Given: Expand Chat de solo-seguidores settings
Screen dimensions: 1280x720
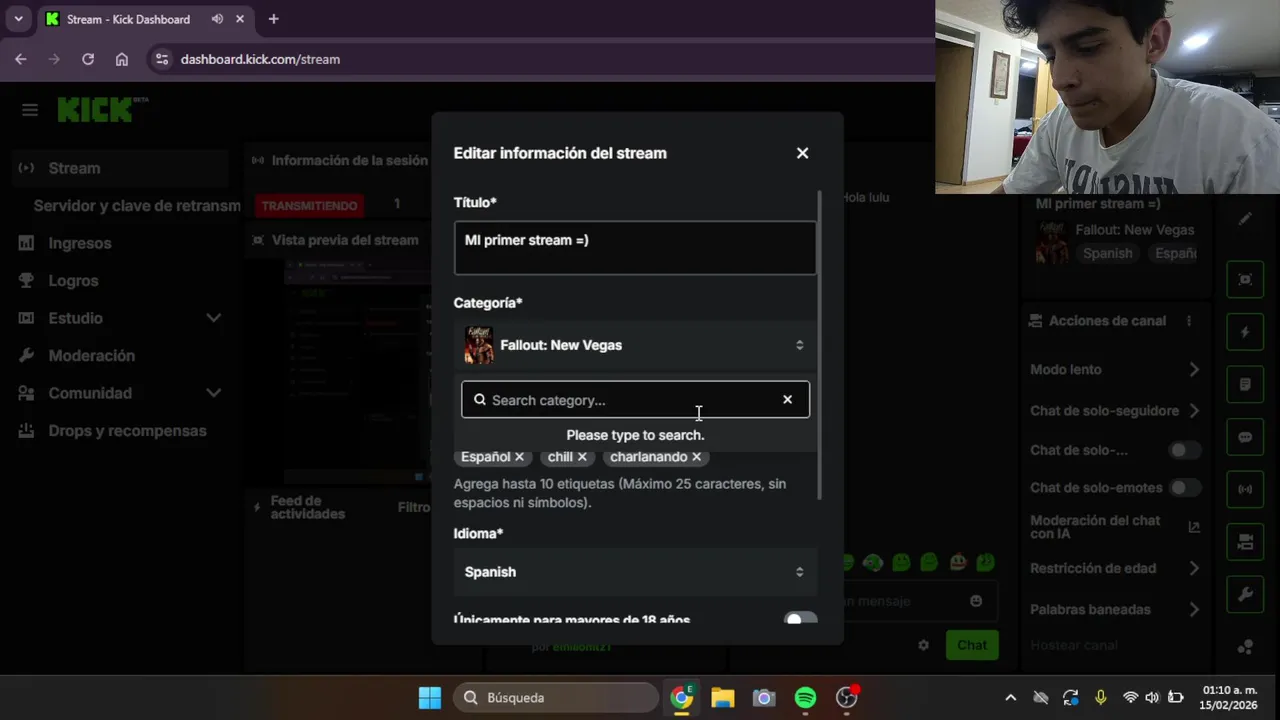Looking at the screenshot, I should click(x=1194, y=411).
